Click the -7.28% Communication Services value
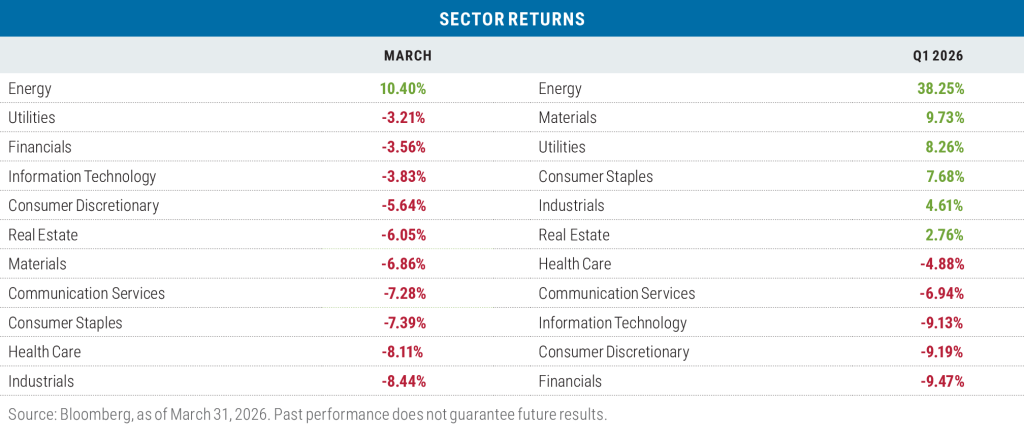 tap(403, 294)
